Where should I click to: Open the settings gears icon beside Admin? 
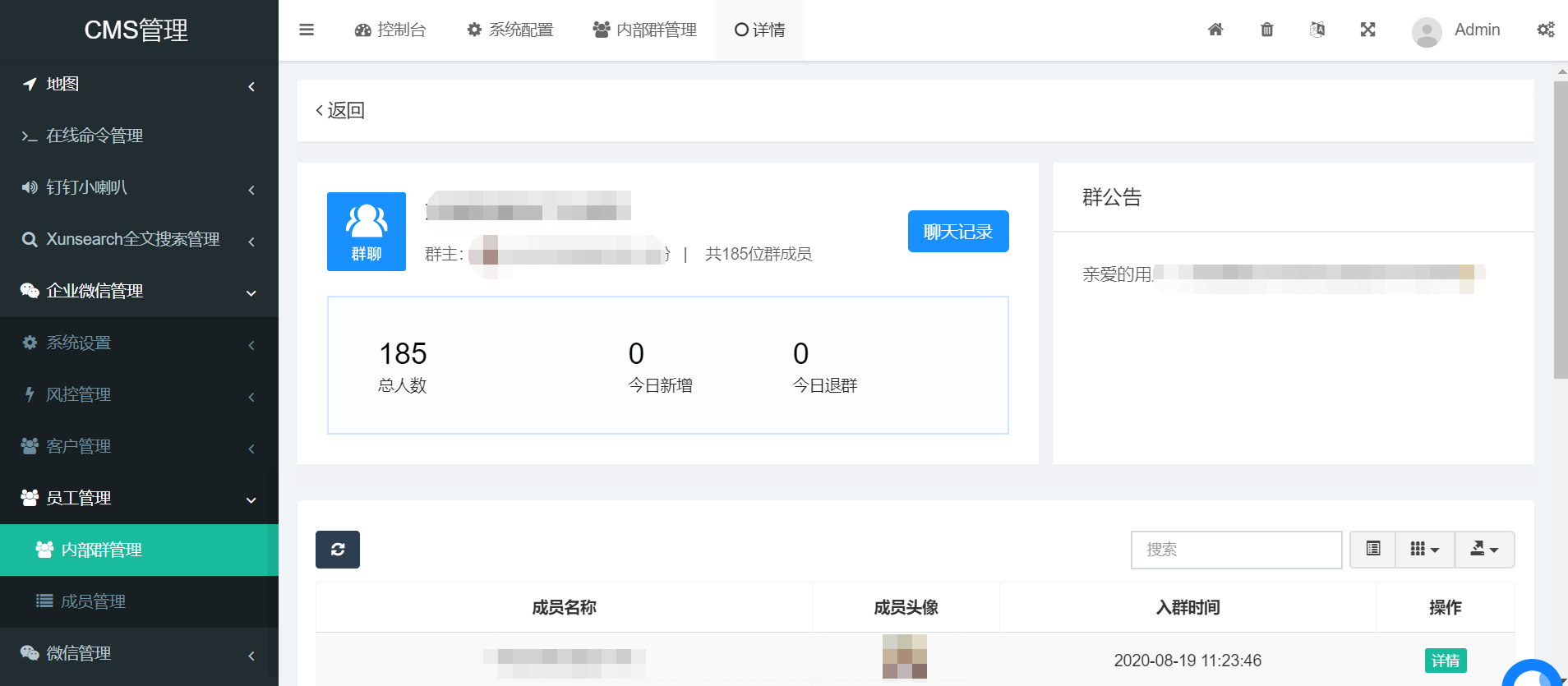pyautogui.click(x=1545, y=30)
